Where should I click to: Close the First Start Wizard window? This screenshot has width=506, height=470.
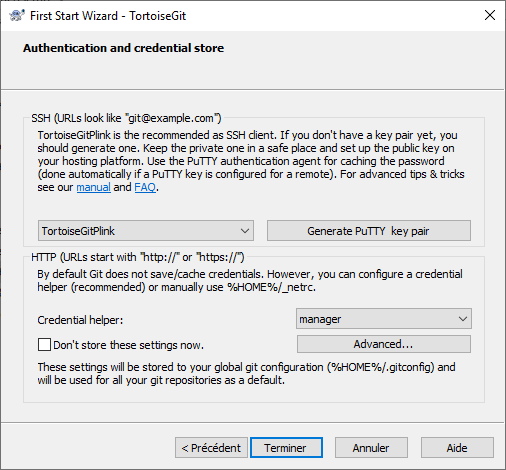(489, 15)
